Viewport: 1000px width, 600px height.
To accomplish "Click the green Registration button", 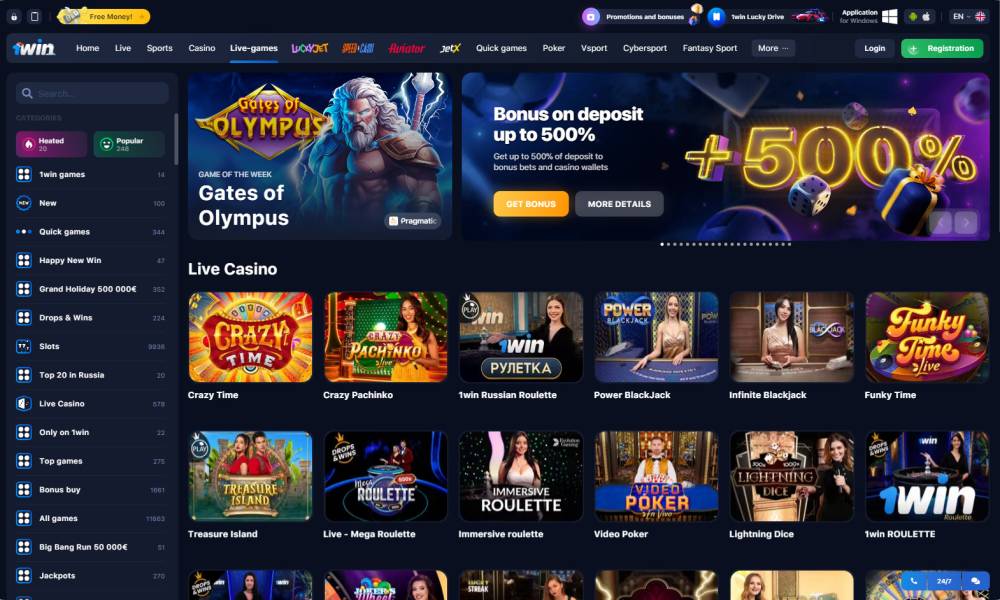I will [x=942, y=48].
